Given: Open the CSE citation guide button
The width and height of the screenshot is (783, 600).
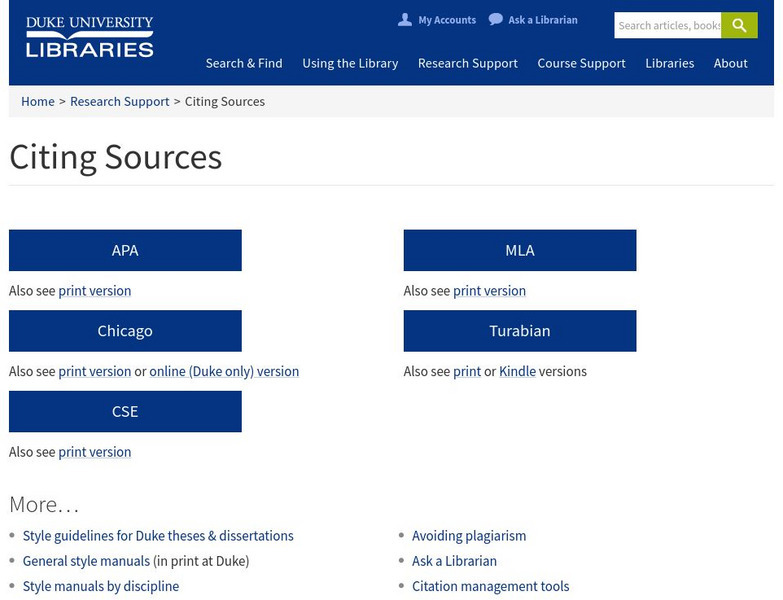Looking at the screenshot, I should (125, 411).
